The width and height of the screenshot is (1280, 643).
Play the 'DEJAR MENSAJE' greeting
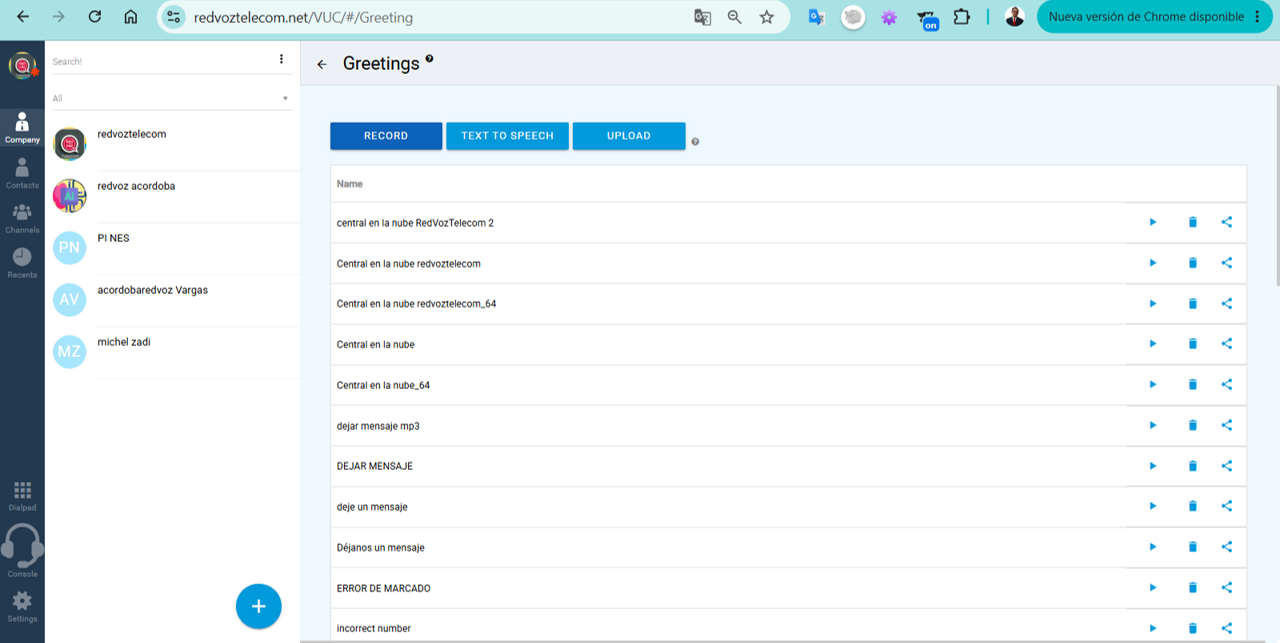[x=1152, y=466]
